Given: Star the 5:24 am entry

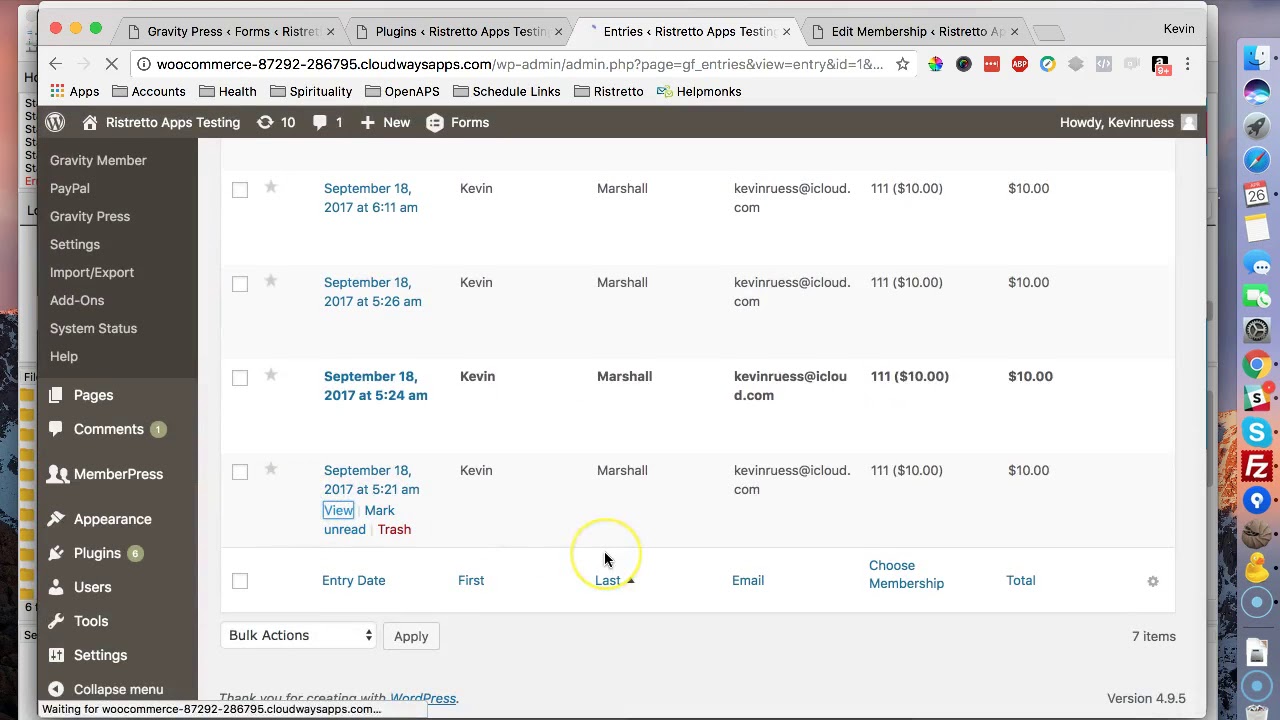Looking at the screenshot, I should [x=271, y=375].
